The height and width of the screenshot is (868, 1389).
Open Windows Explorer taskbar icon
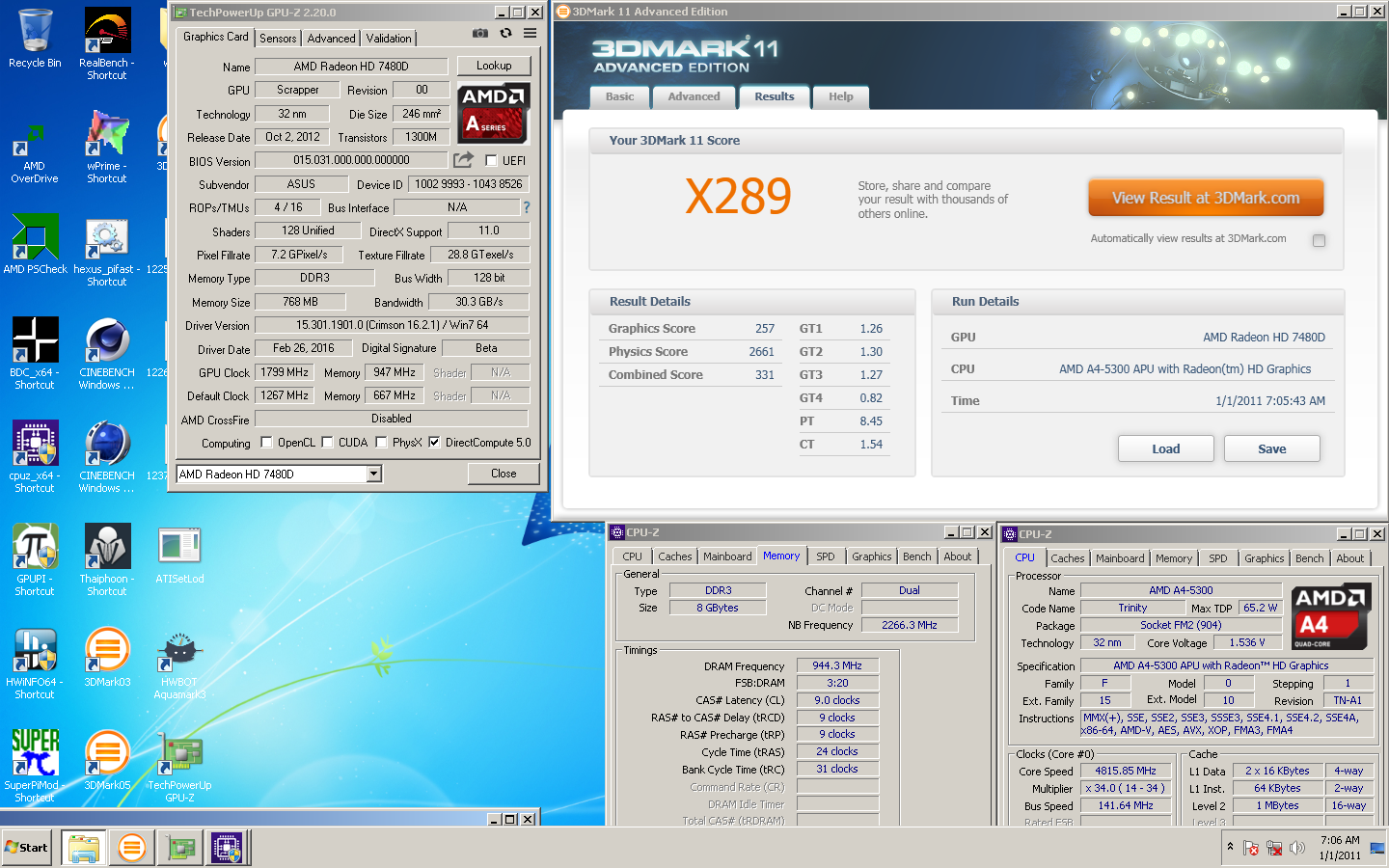coord(84,848)
